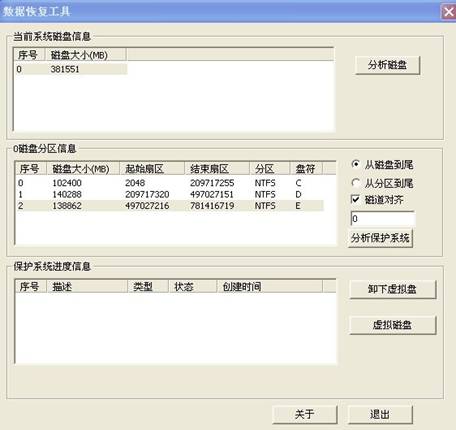Select partition C row with 102400 MB
The width and height of the screenshot is (456, 430).
click(x=169, y=183)
